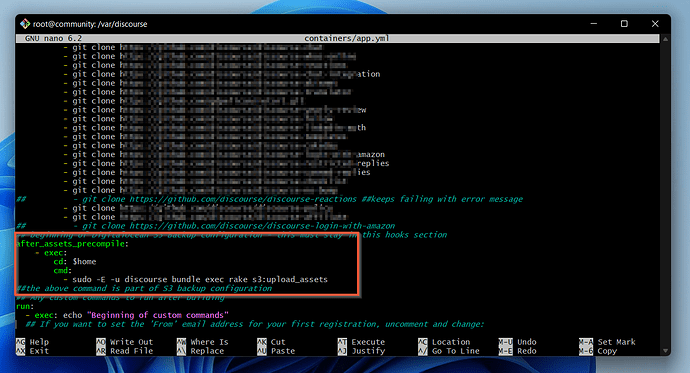
Task: Click the 's3:upload_assets' text
Action: coord(290,279)
